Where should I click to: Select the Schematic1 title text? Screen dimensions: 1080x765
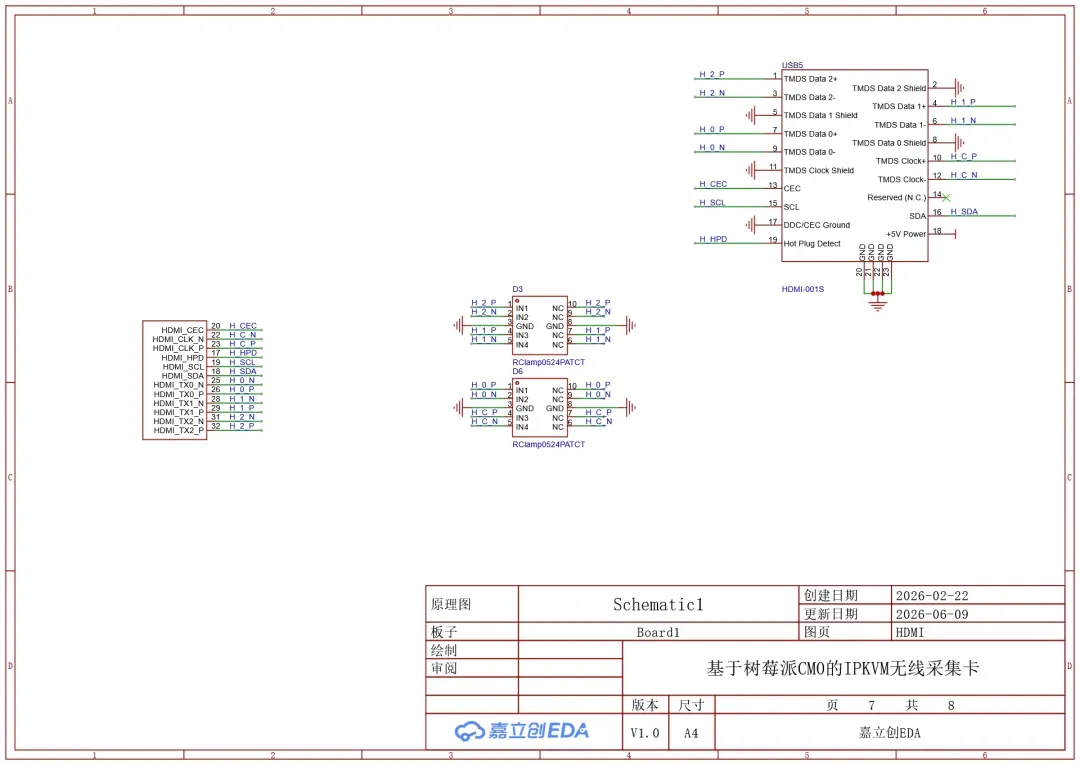(x=658, y=605)
